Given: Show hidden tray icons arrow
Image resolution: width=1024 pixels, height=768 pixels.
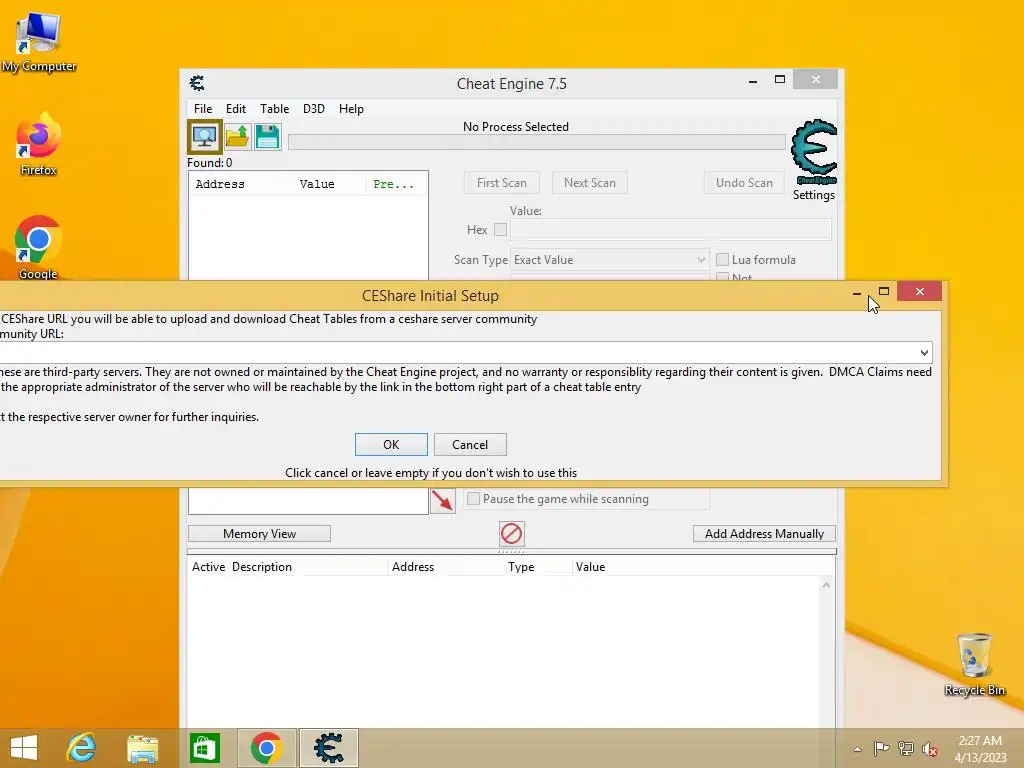Looking at the screenshot, I should pos(857,749).
